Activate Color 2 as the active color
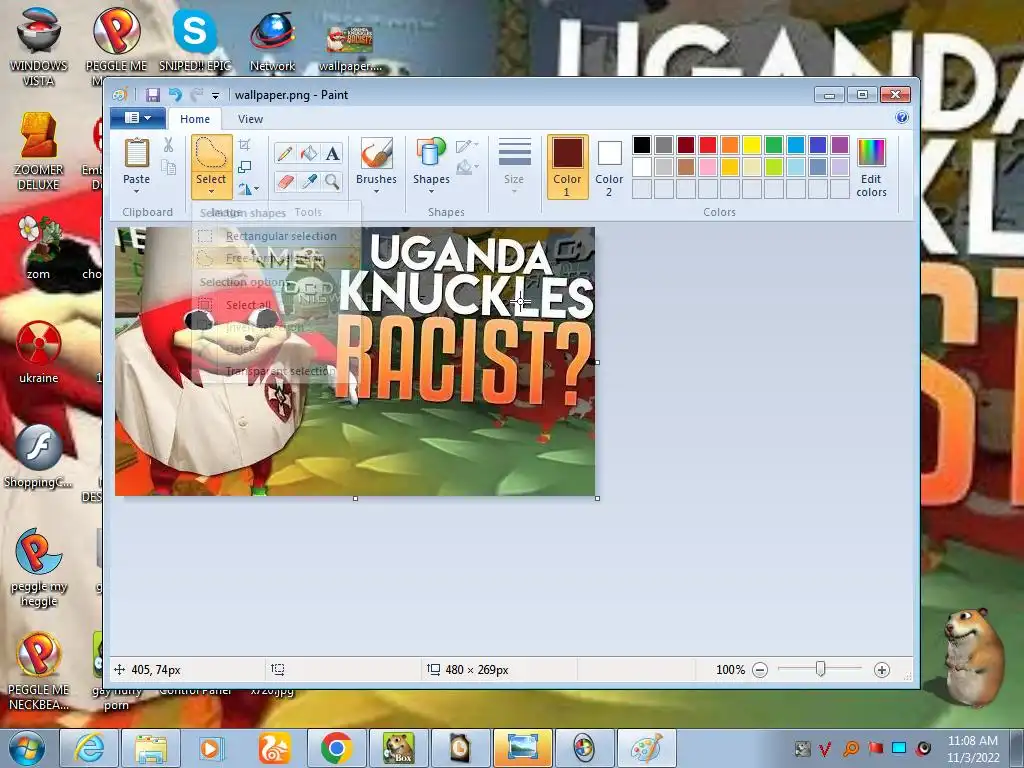The width and height of the screenshot is (1024, 768). click(x=609, y=167)
